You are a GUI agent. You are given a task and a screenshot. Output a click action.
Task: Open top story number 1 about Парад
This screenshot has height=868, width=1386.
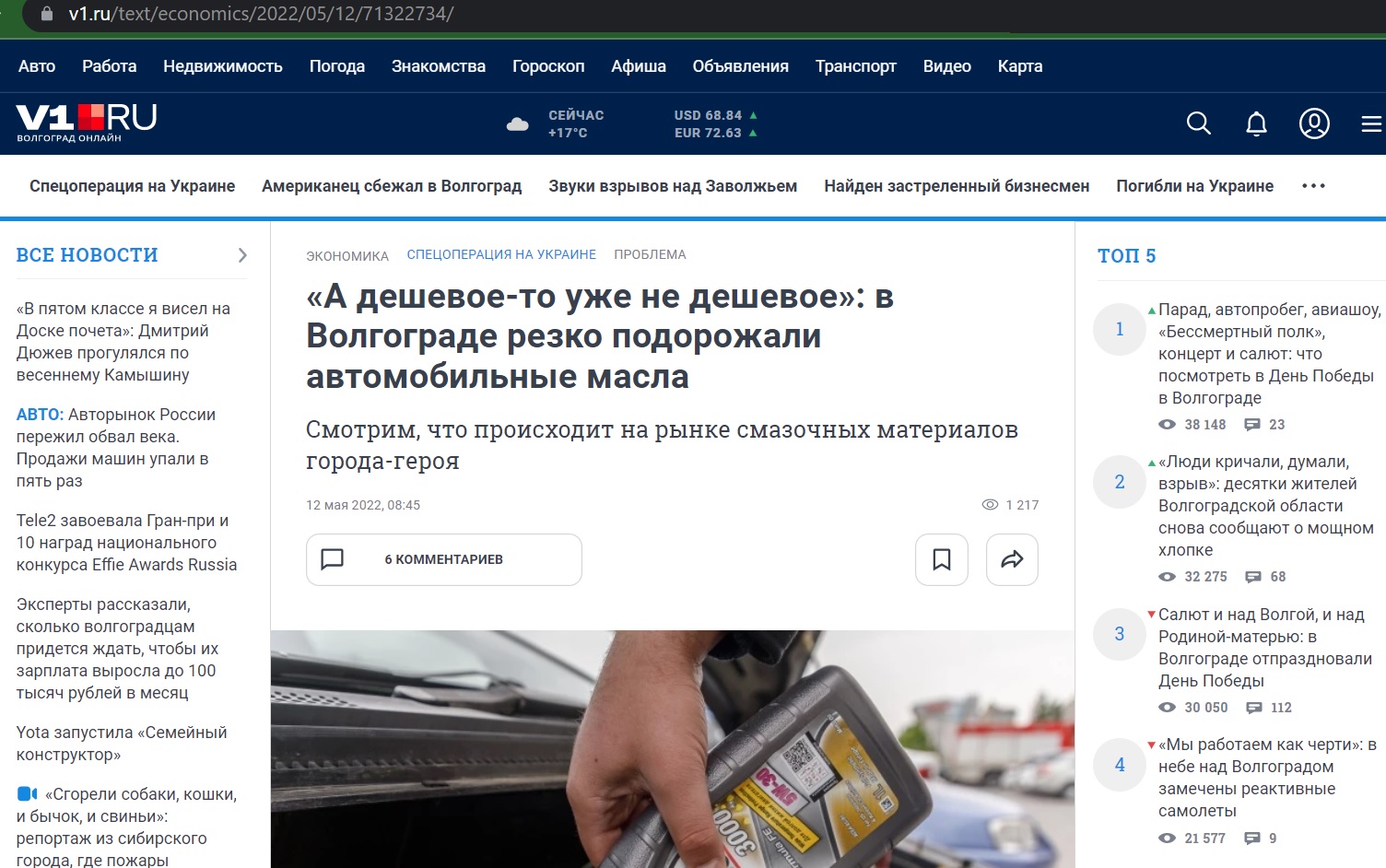click(x=1269, y=354)
